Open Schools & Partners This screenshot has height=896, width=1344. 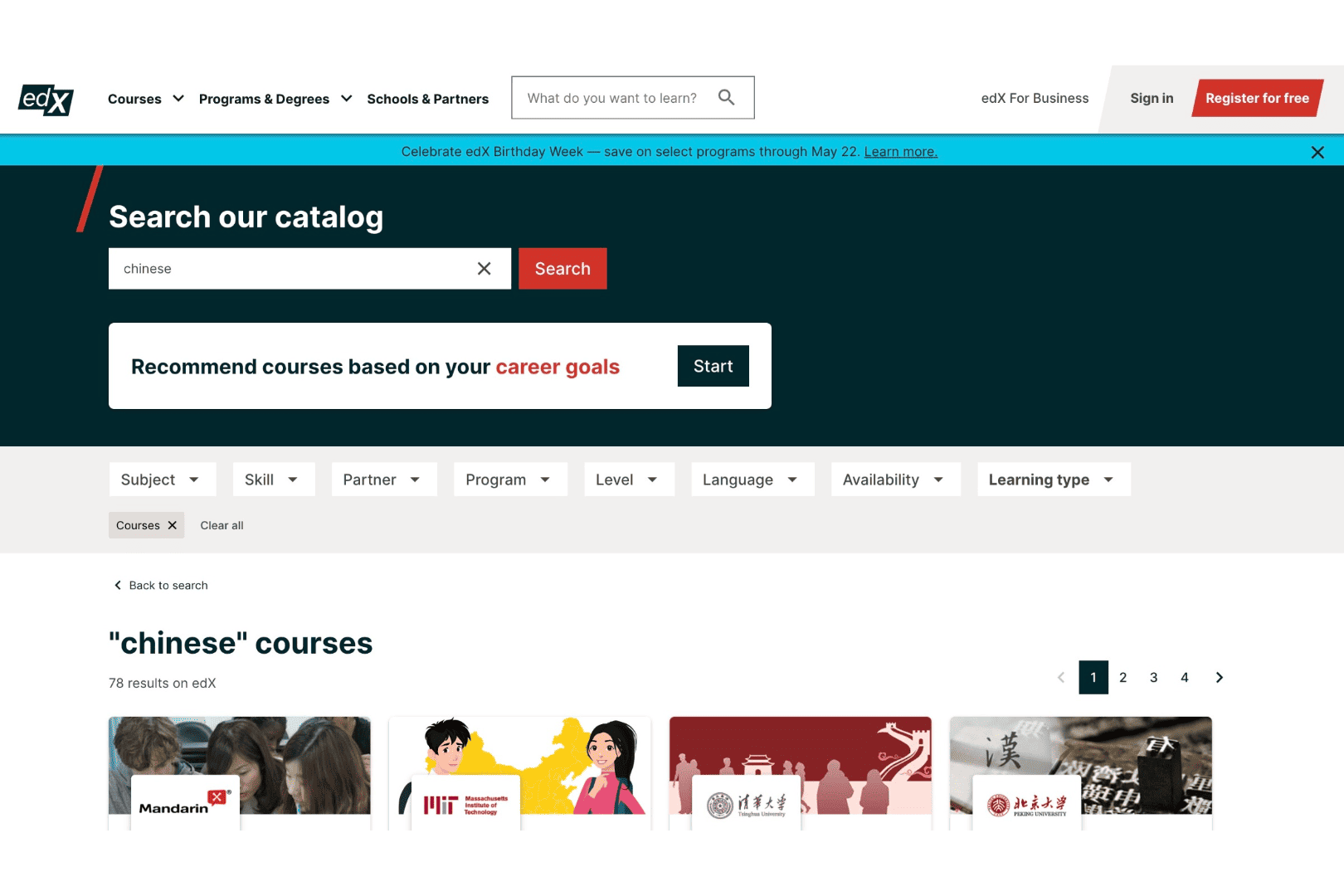(428, 99)
